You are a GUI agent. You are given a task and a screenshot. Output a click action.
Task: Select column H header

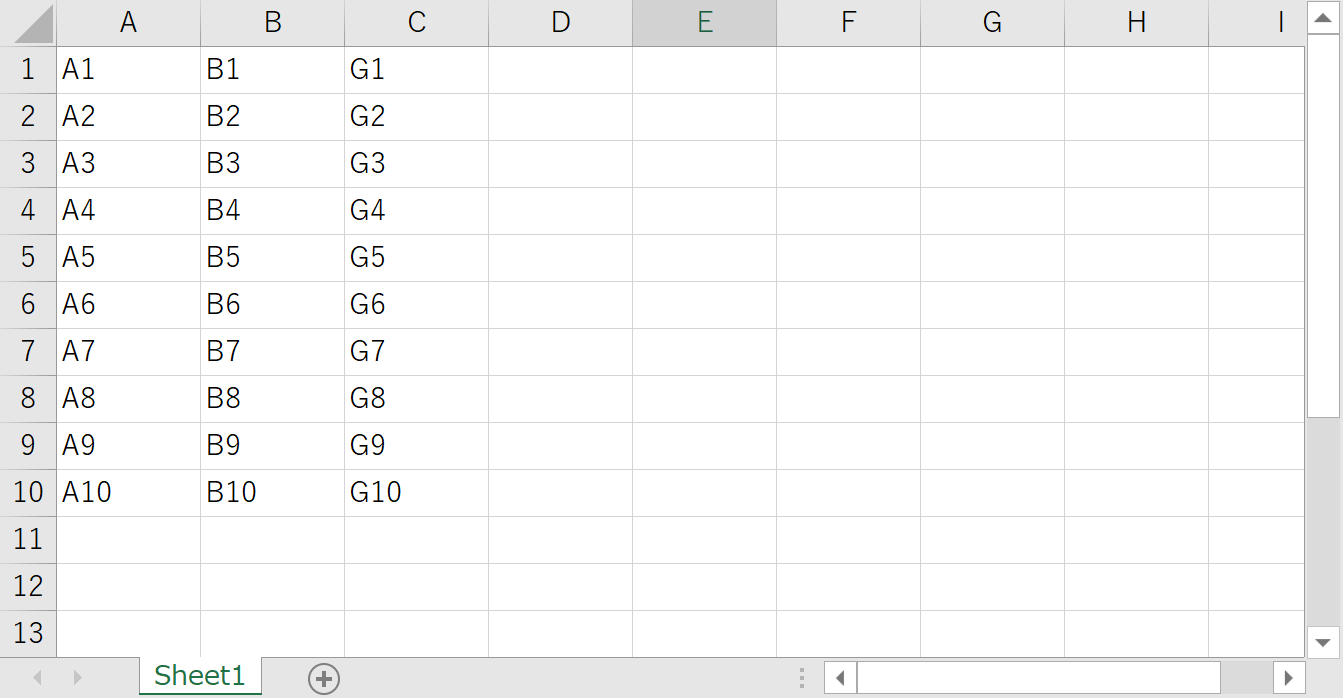(1136, 23)
